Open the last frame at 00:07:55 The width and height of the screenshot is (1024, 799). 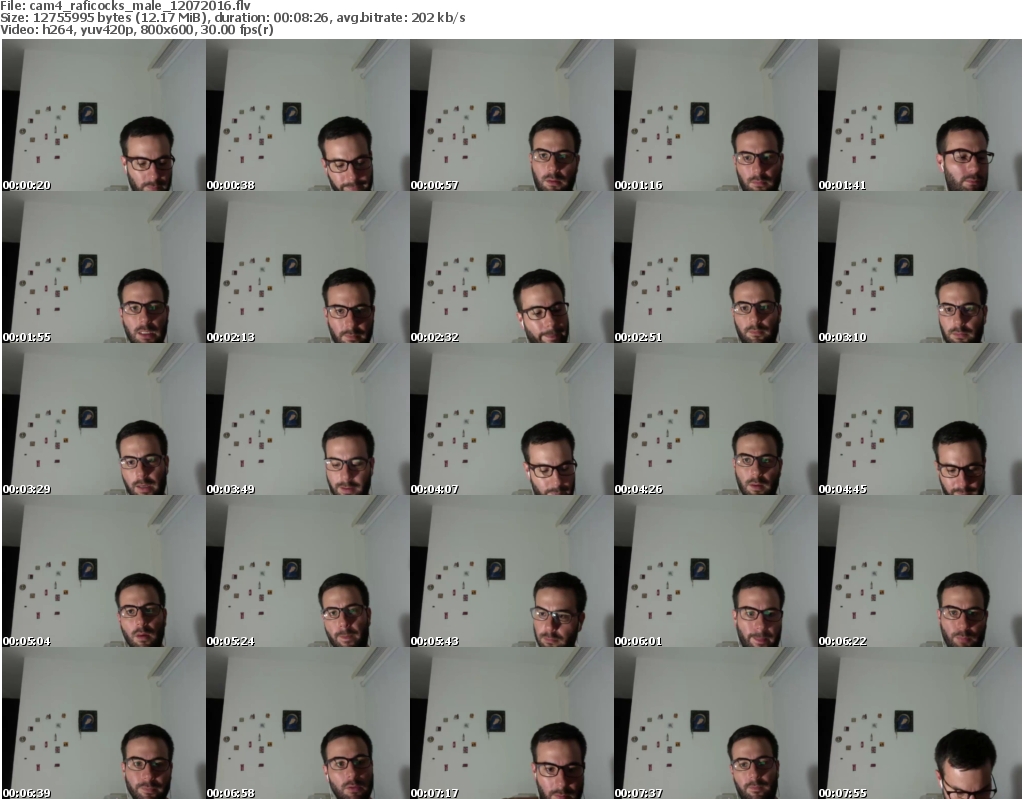[920, 723]
